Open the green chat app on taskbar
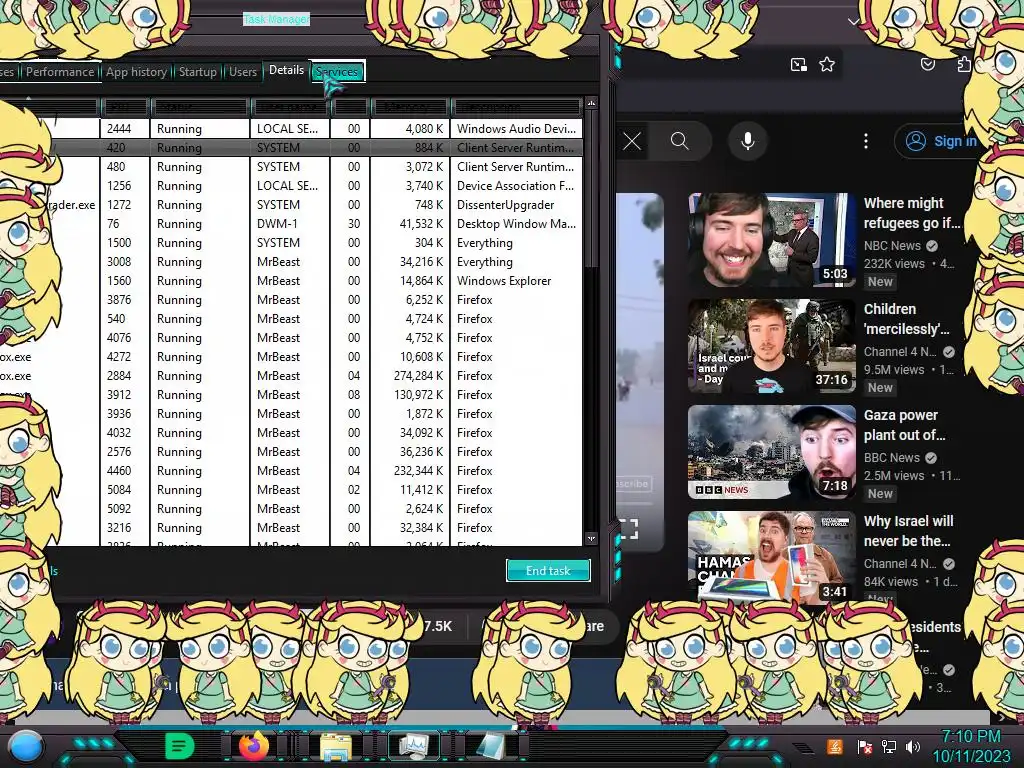This screenshot has height=768, width=1024. 180,746
